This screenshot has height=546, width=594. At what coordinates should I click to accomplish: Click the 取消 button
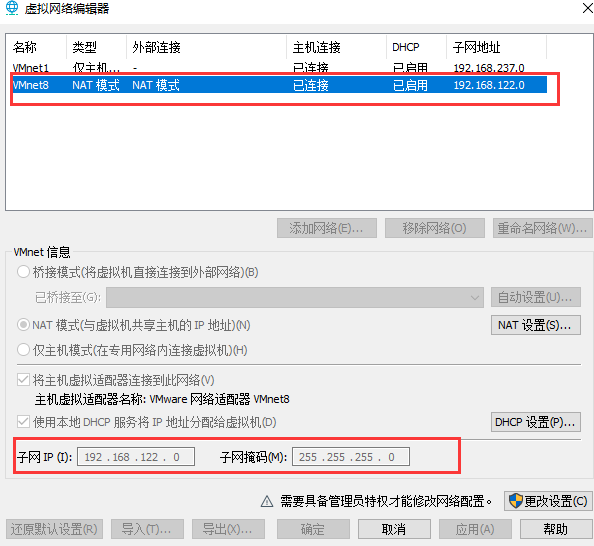pos(394,529)
